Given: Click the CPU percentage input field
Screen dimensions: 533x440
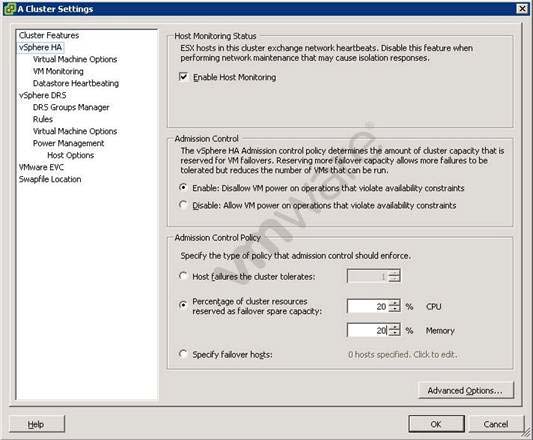Looking at the screenshot, I should [x=368, y=306].
